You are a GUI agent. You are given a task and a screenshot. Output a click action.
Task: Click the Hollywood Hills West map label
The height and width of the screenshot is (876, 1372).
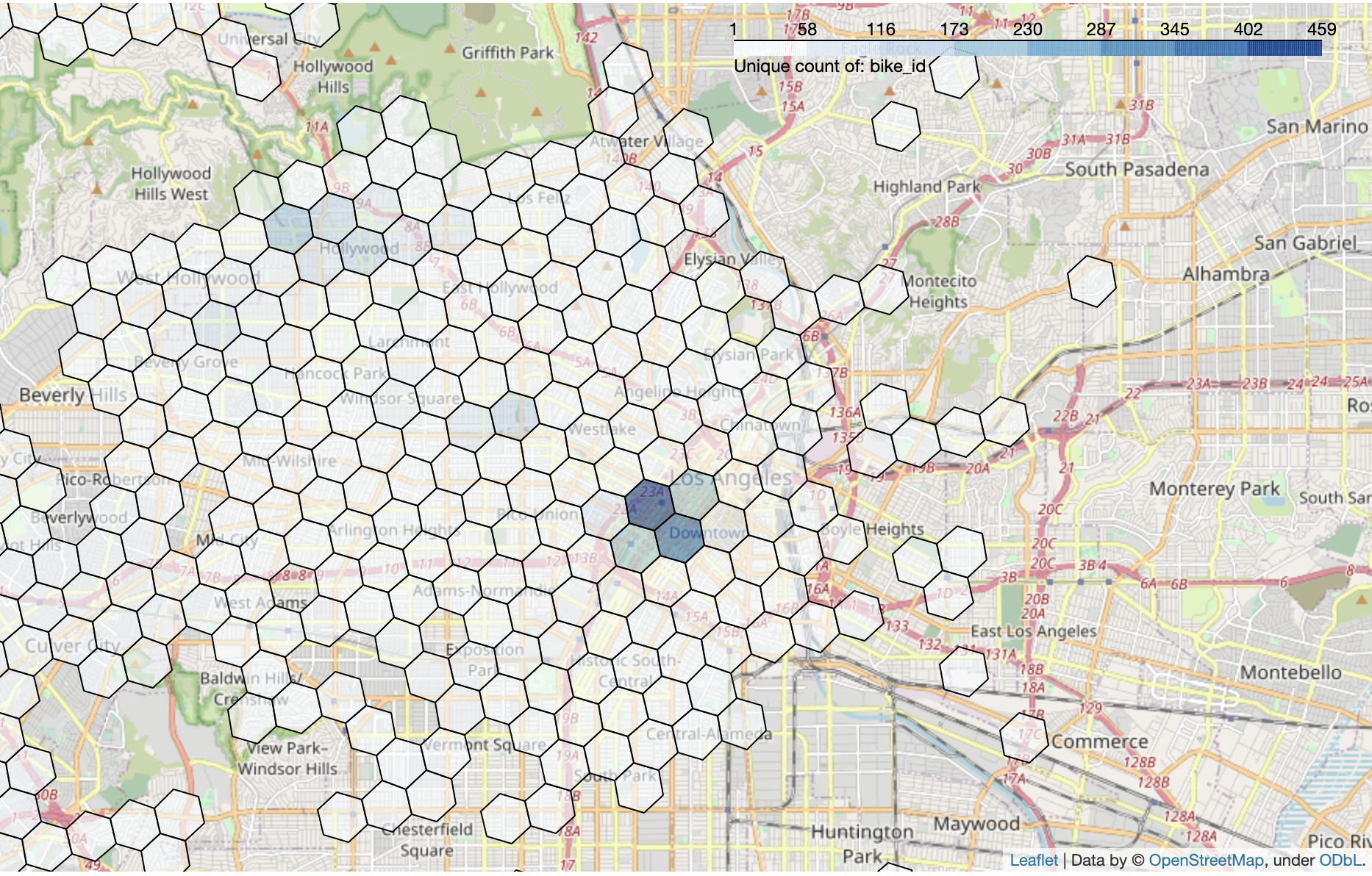tap(171, 184)
